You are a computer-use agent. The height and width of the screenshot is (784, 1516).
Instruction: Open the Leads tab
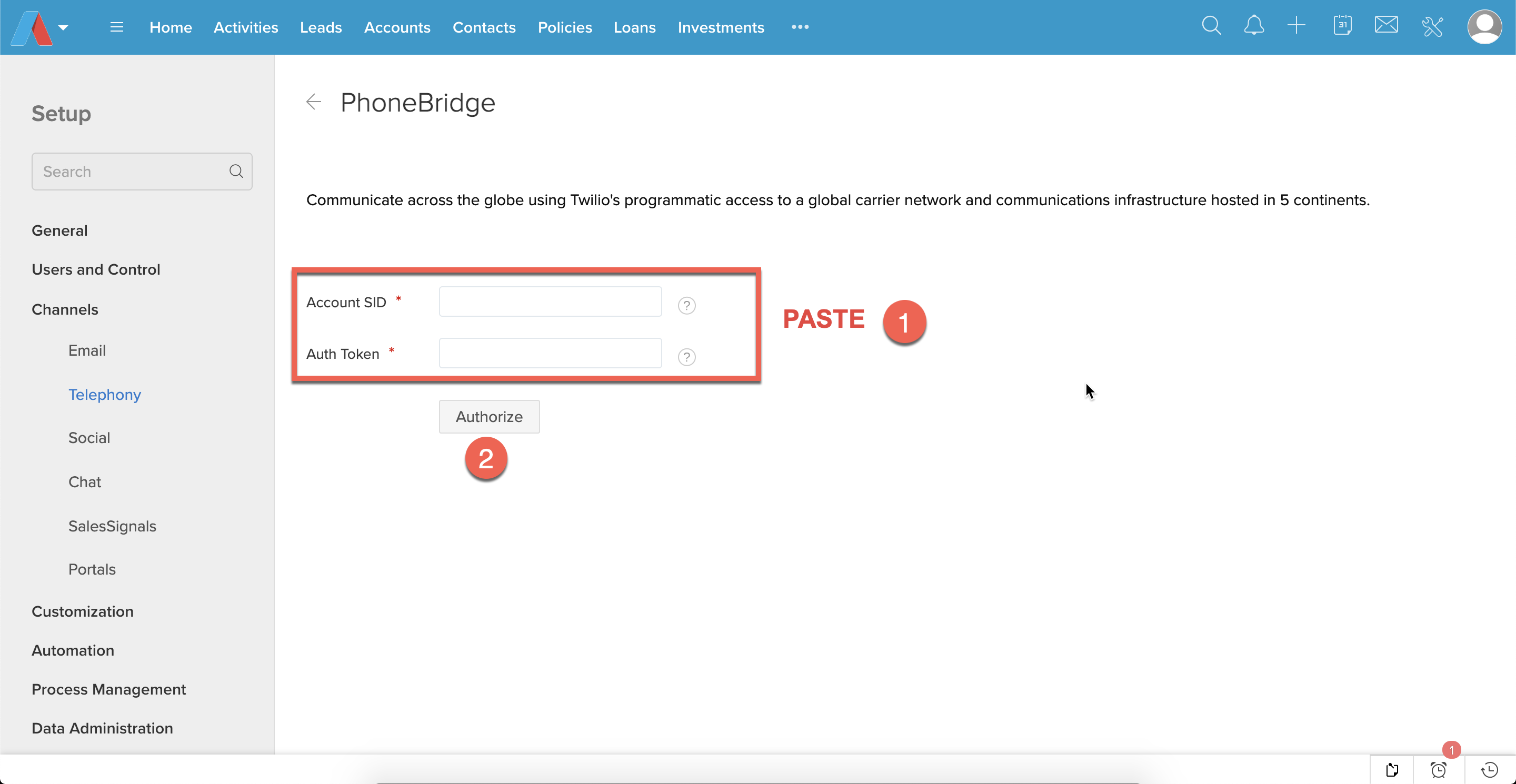tap(321, 28)
